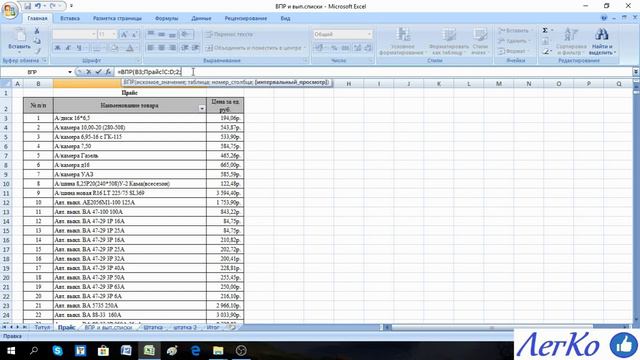
Task: Toggle middle vertical alignment
Action: (162, 34)
